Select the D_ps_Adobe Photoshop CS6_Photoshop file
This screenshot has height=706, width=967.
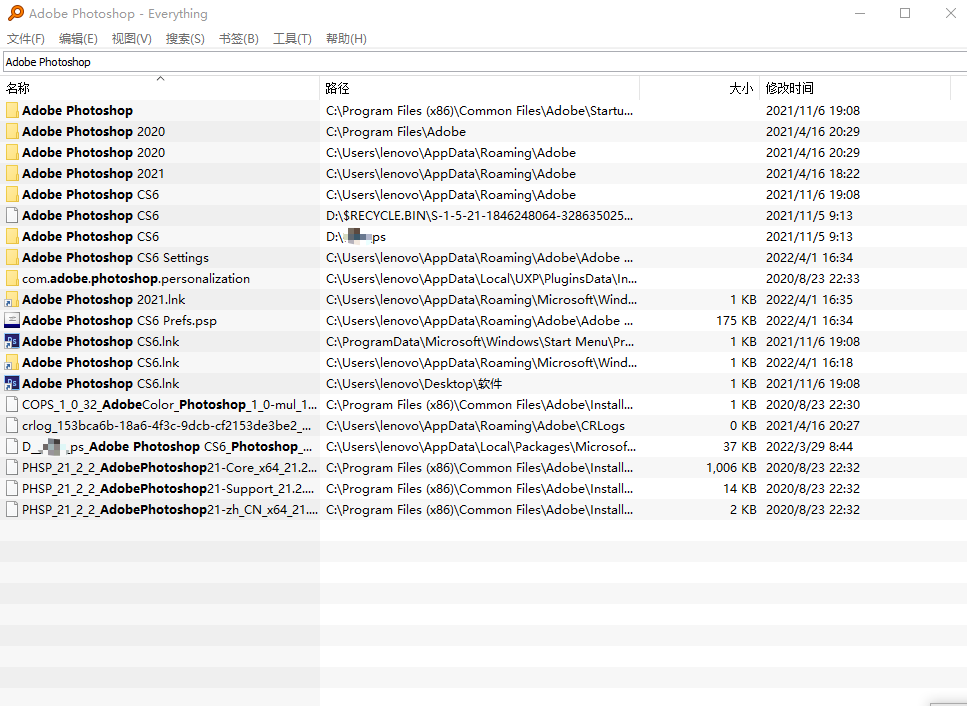pyautogui.click(x=167, y=446)
